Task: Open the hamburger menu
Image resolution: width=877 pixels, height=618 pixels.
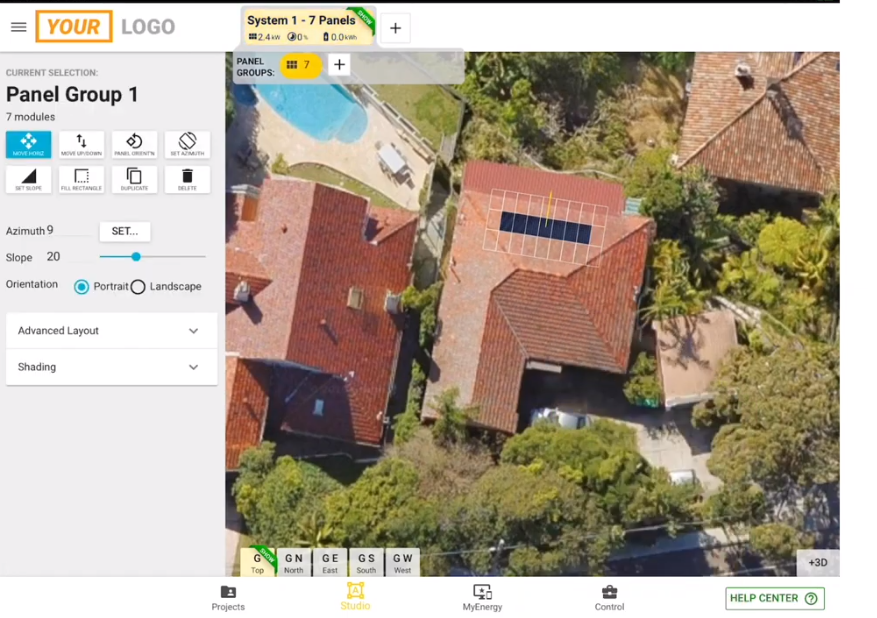Action: [x=18, y=27]
